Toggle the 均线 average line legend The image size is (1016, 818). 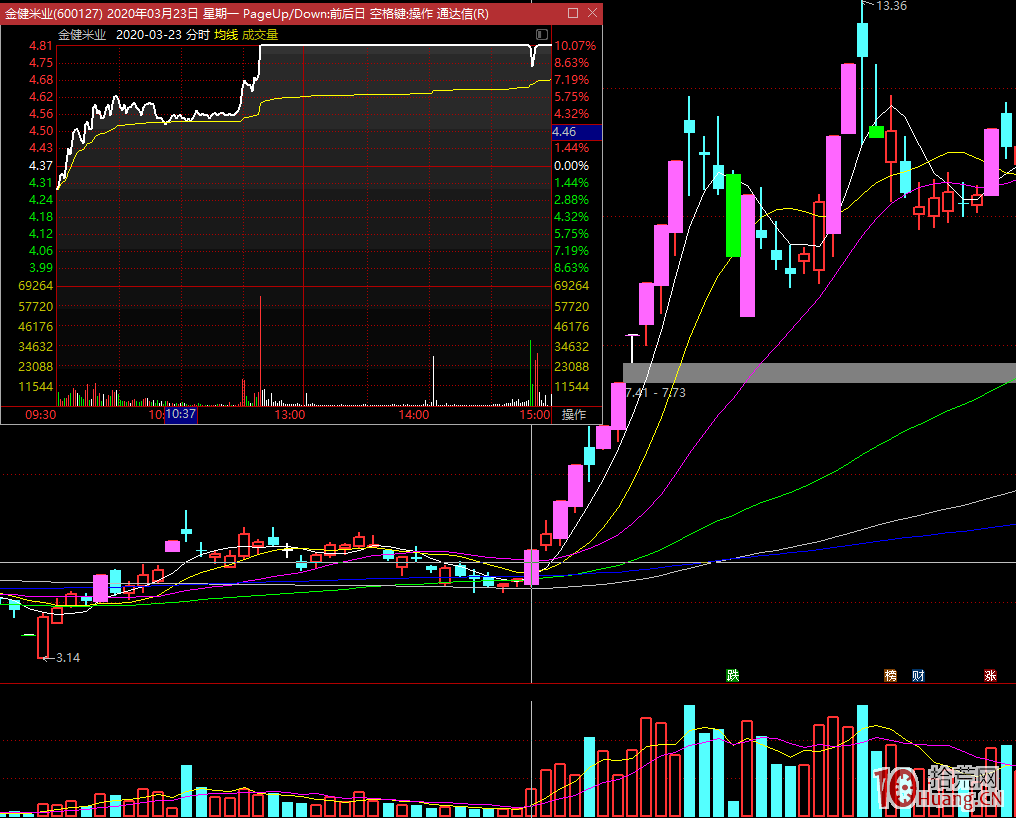tap(226, 35)
